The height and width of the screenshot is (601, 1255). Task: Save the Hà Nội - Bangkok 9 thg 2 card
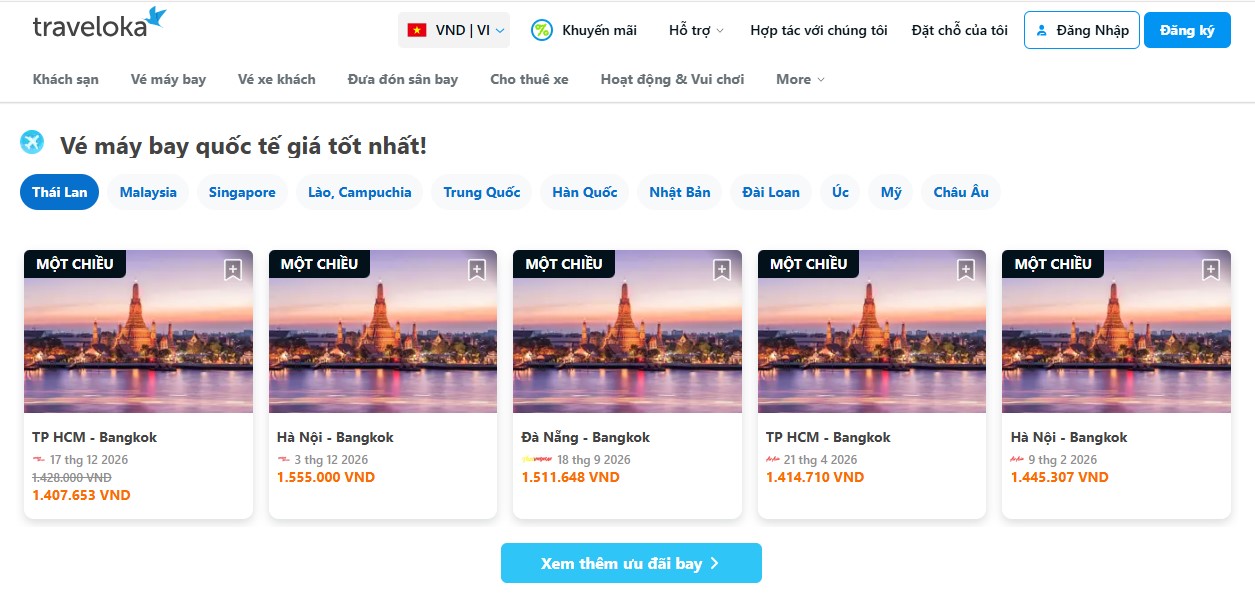(1211, 270)
